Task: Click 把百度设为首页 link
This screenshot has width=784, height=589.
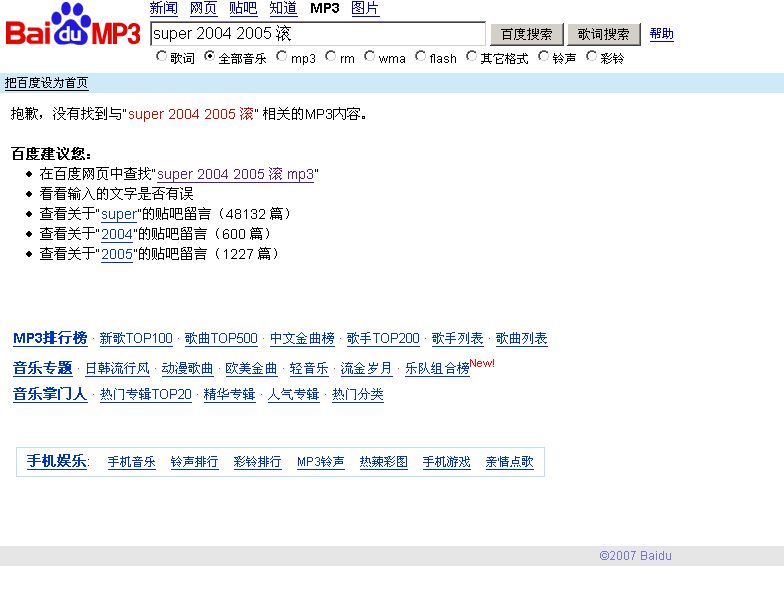Action: [46, 83]
